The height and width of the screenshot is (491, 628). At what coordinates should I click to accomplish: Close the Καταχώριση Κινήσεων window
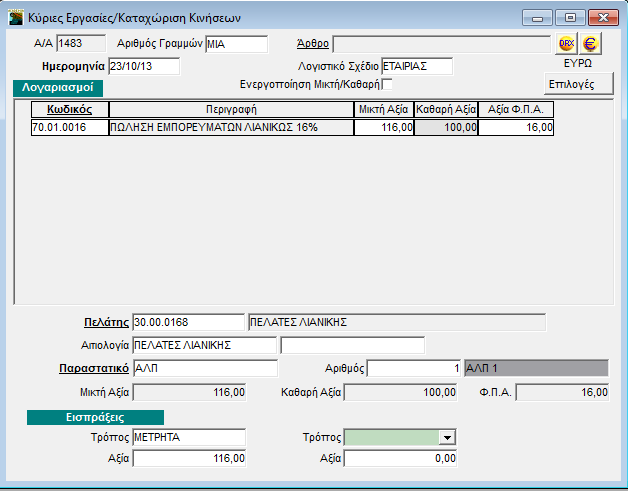[x=603, y=18]
